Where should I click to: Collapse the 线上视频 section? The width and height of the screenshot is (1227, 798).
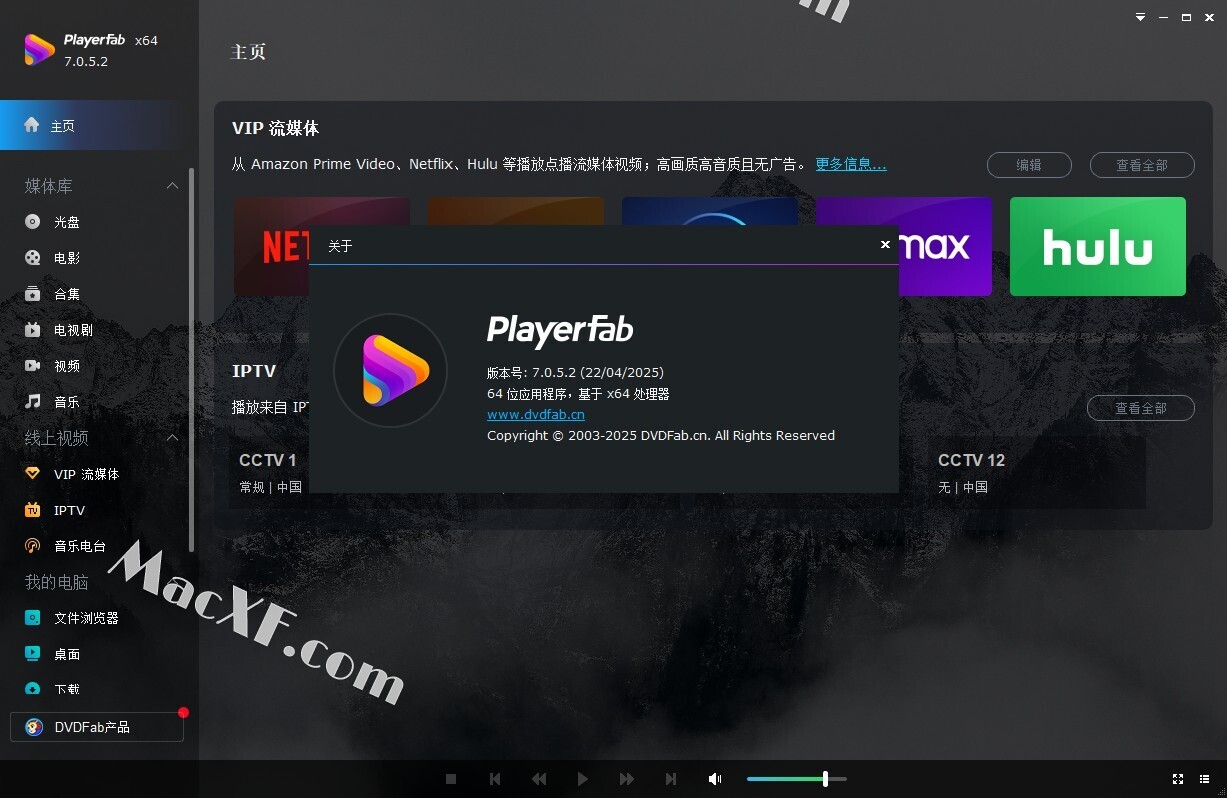pos(172,438)
